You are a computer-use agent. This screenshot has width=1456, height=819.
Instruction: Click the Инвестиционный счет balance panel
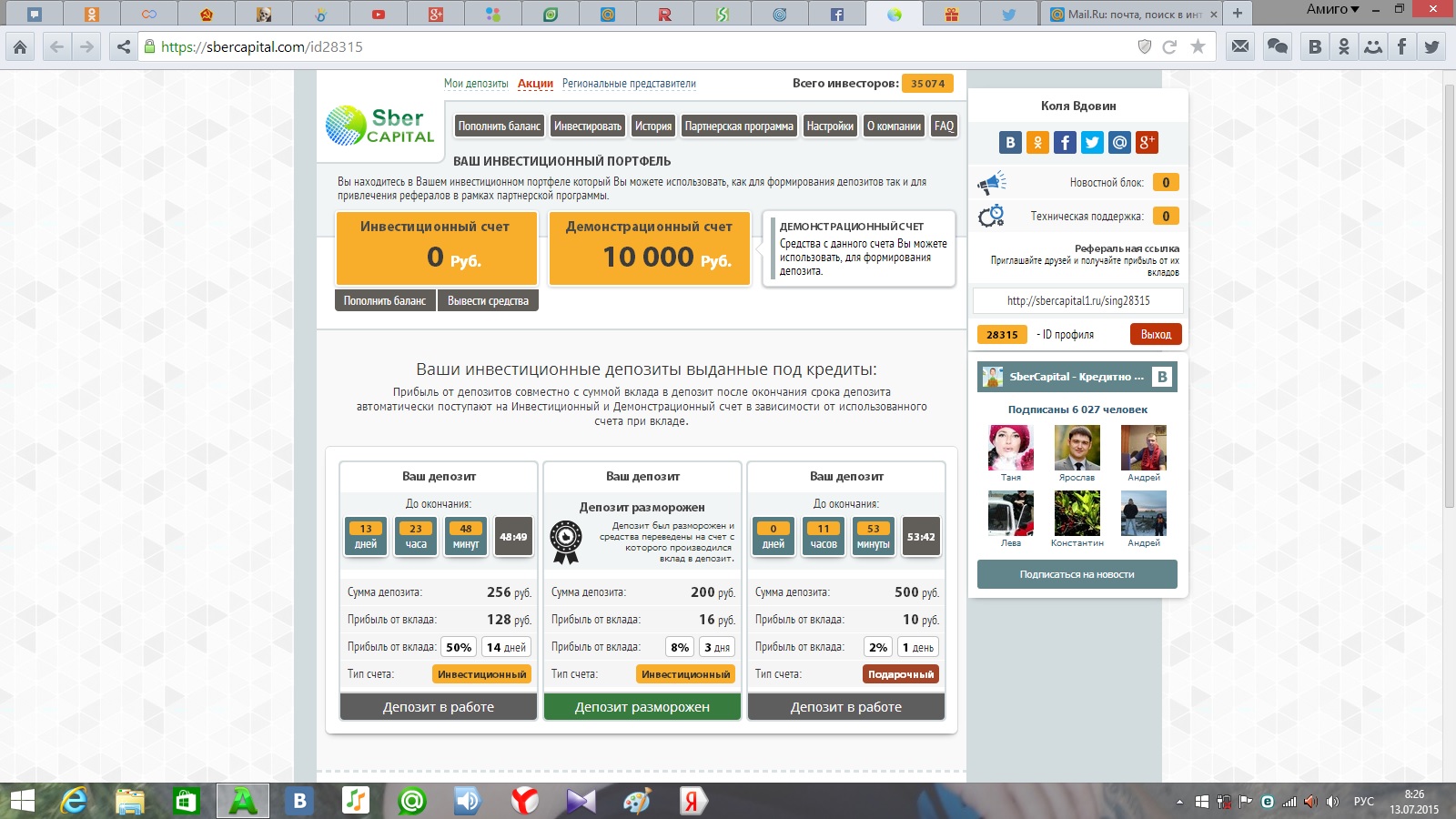point(436,248)
